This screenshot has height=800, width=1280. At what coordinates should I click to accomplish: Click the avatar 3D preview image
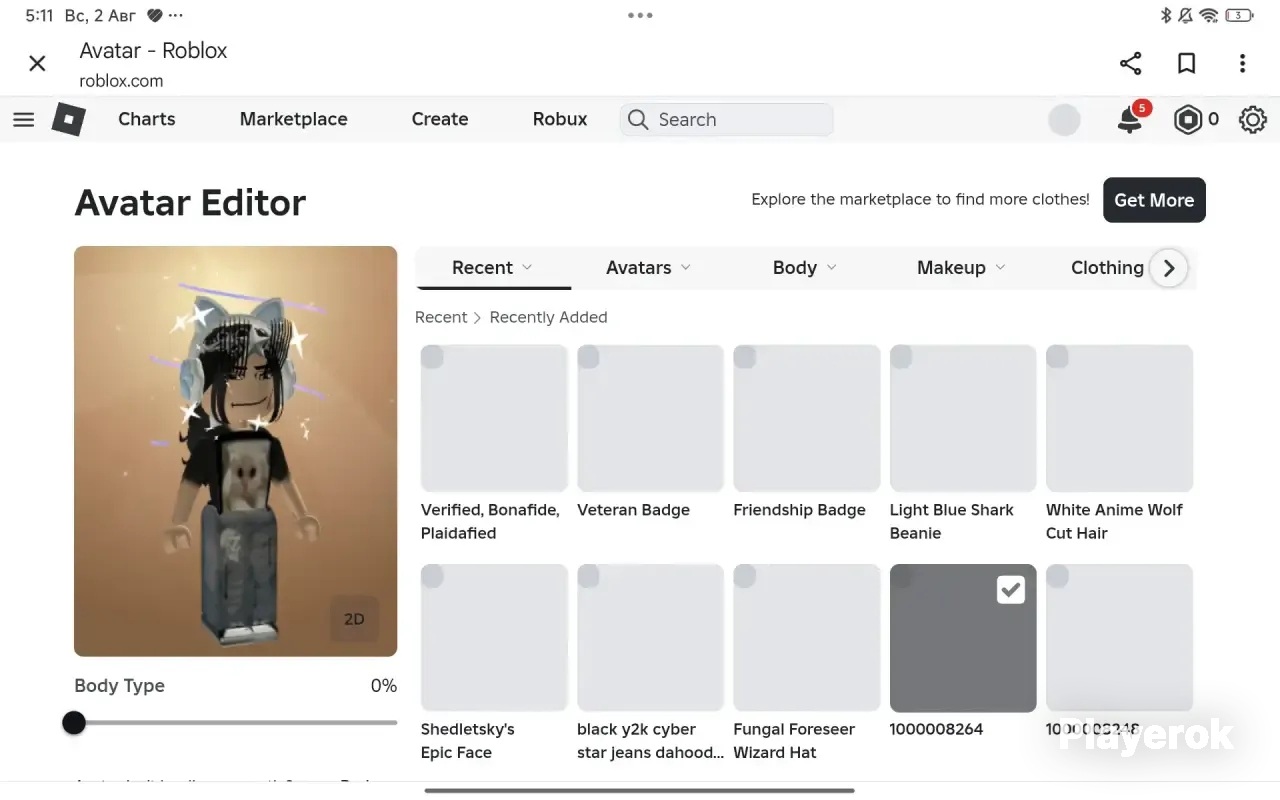point(236,451)
